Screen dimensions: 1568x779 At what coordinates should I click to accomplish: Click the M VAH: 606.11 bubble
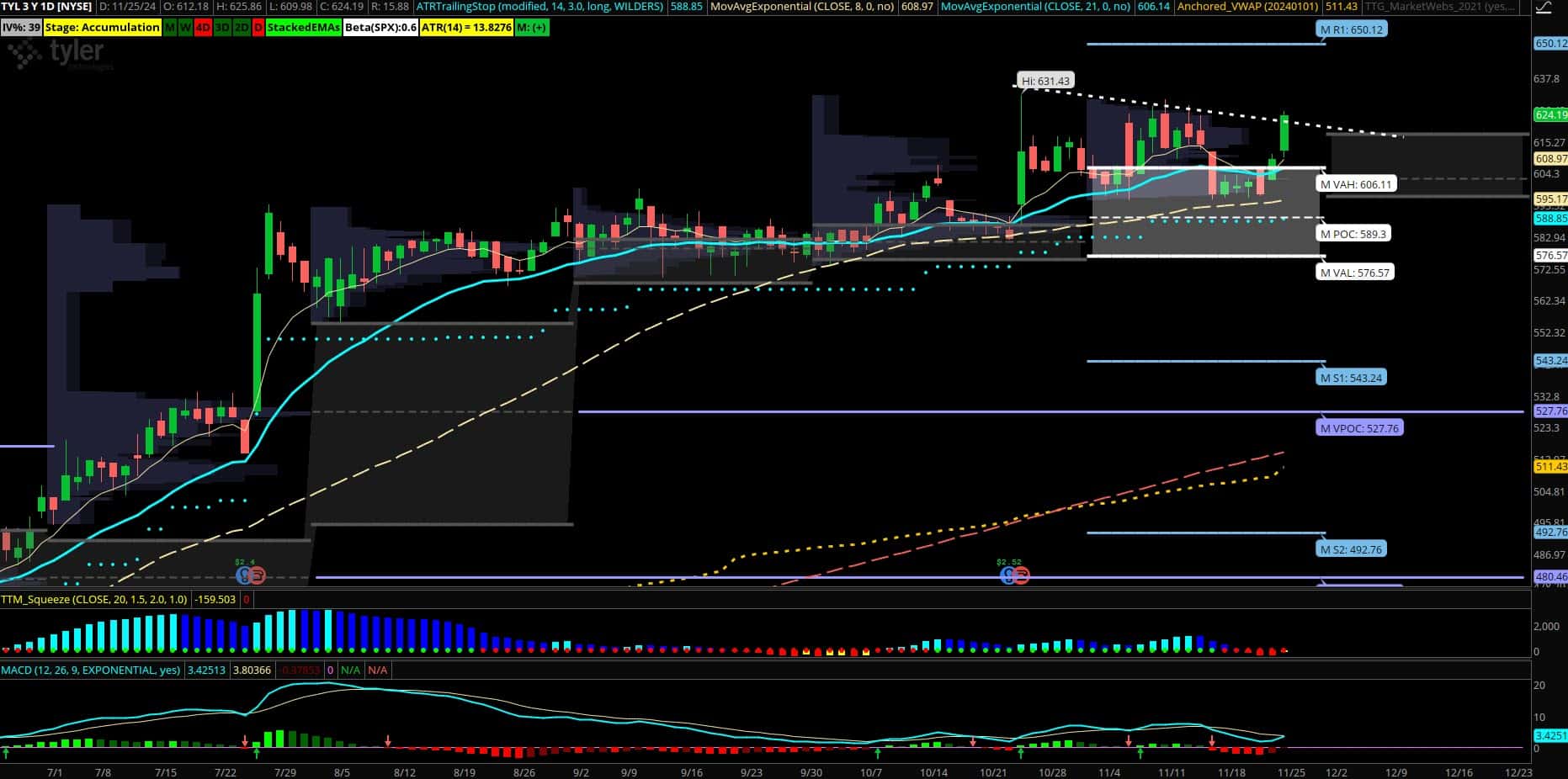tap(1356, 184)
